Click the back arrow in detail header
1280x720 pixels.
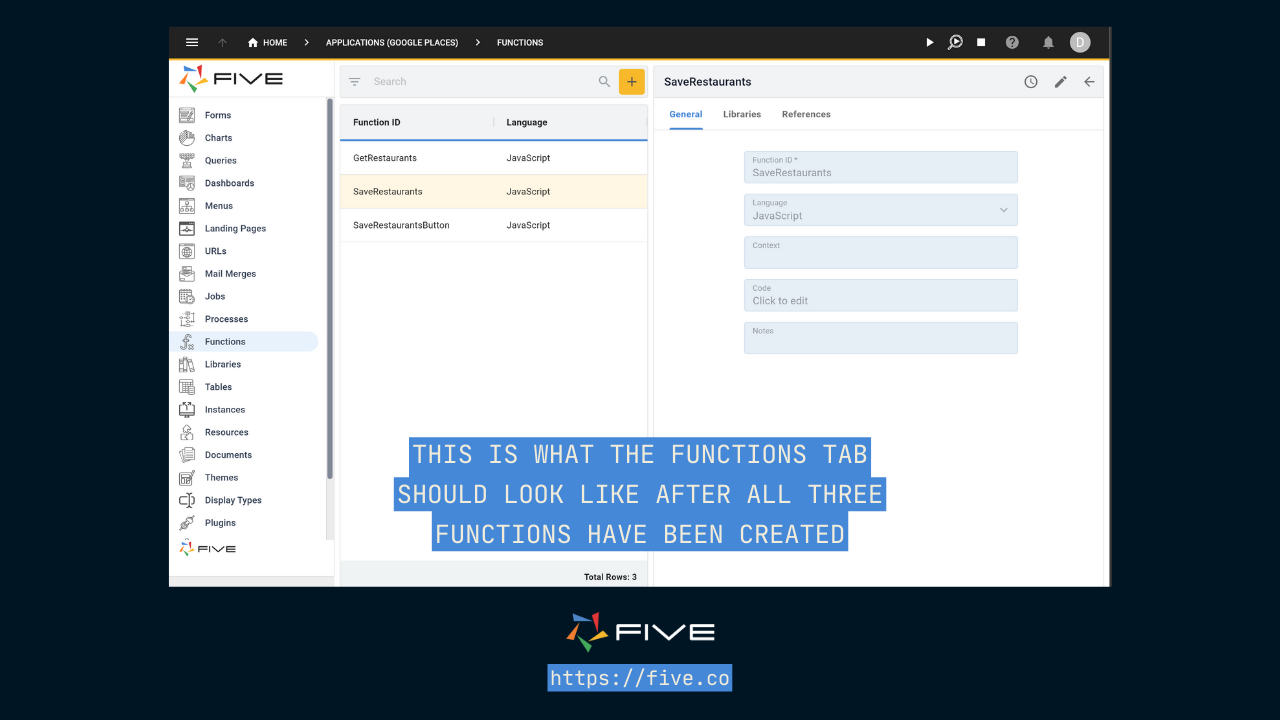[x=1089, y=82]
